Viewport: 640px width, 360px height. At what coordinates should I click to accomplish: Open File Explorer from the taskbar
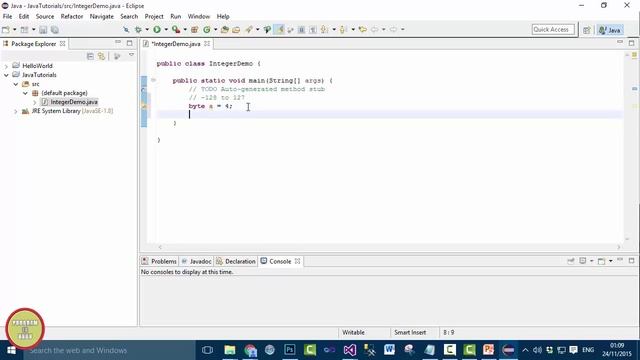click(229, 350)
